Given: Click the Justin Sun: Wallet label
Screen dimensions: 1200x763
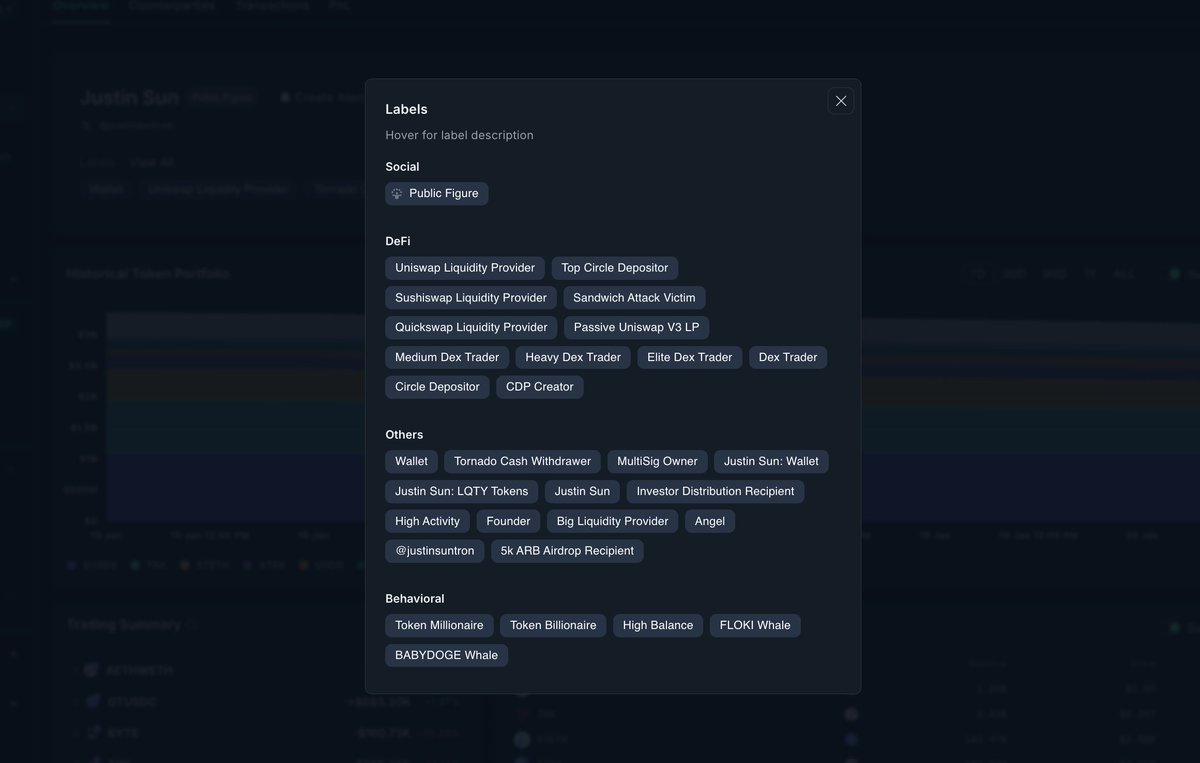Looking at the screenshot, I should [771, 462].
